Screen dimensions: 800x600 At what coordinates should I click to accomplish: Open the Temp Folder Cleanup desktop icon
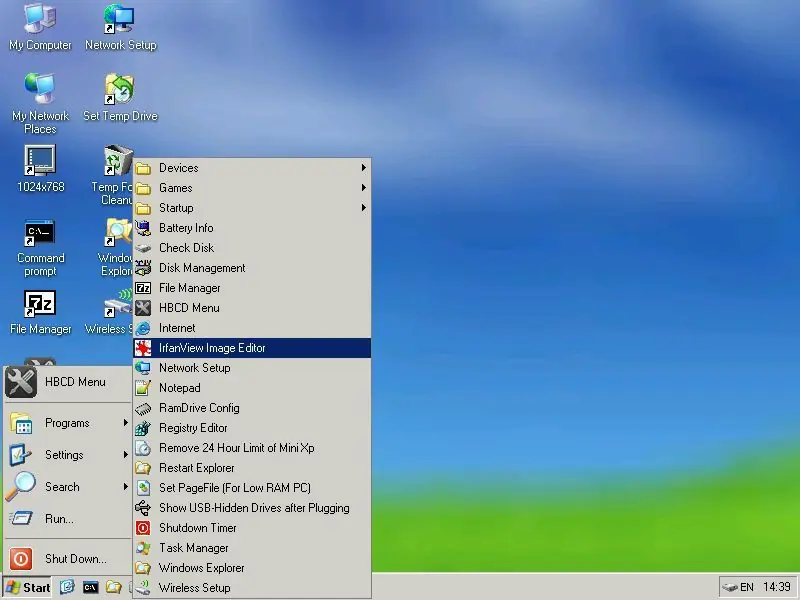(x=113, y=174)
